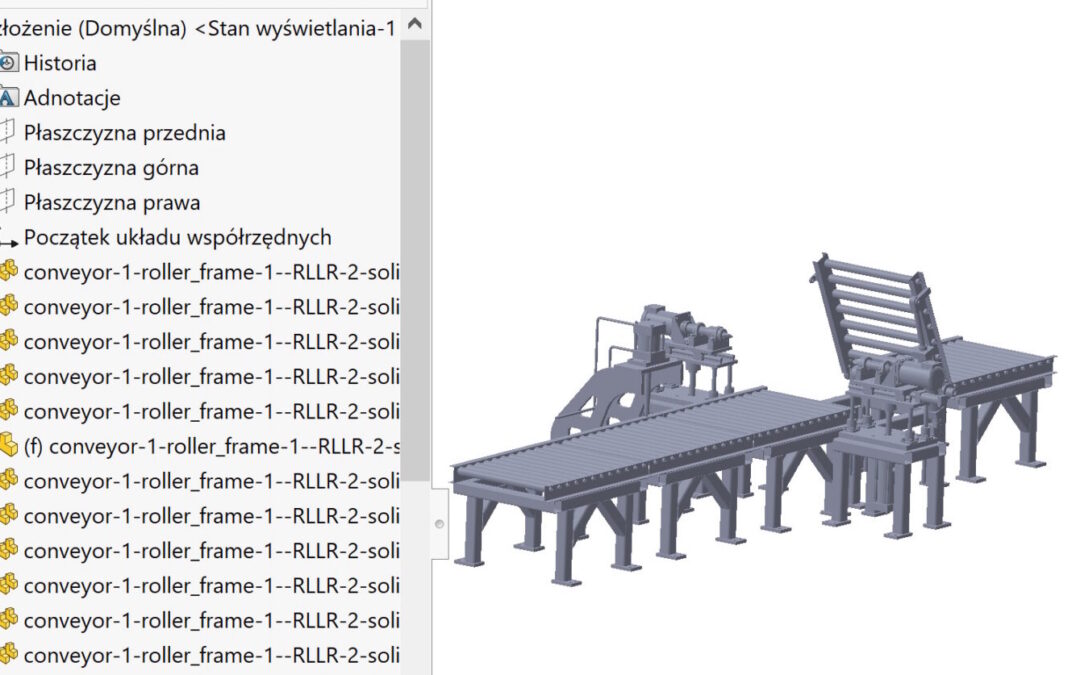Image resolution: width=1080 pixels, height=675 pixels.
Task: Click the Płaszczyzna prawa plane icon
Action: (9, 203)
